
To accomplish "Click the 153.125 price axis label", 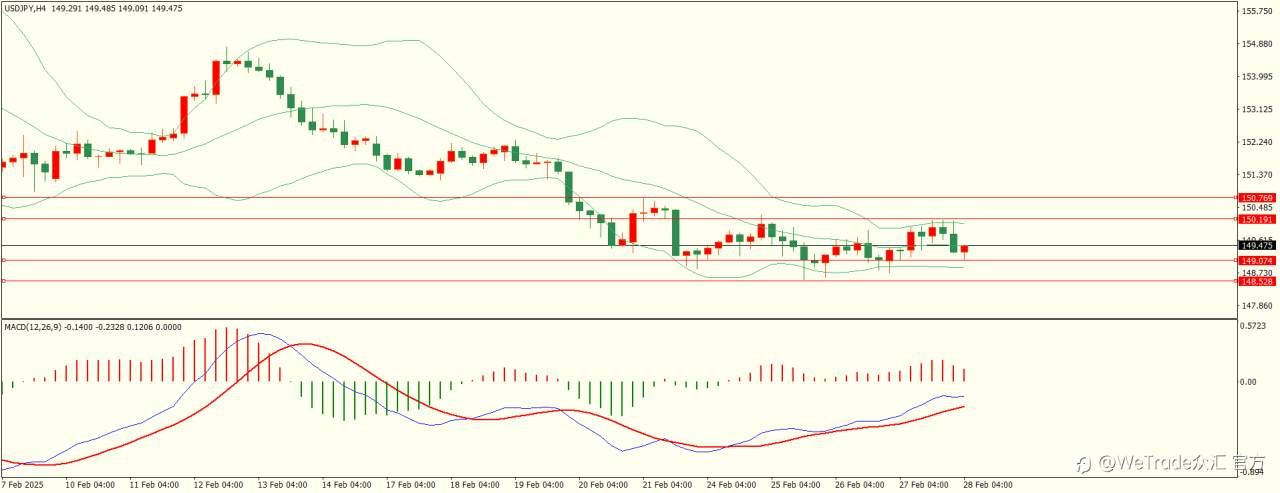I will (x=1256, y=109).
